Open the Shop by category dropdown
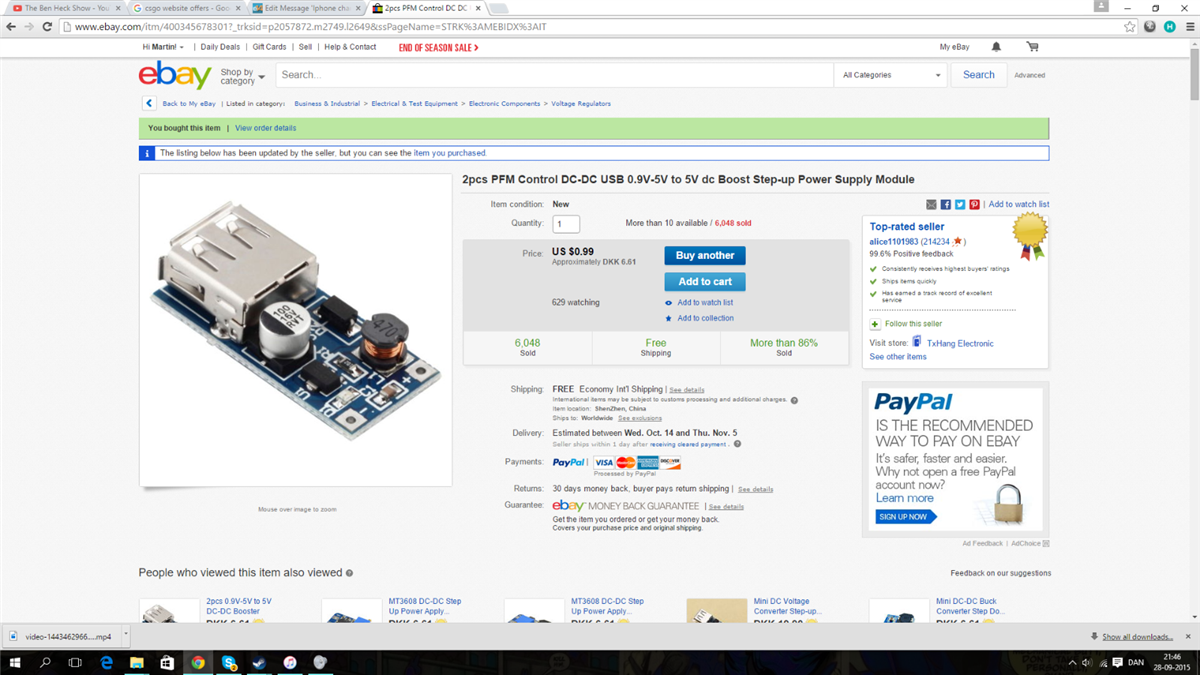Viewport: 1200px width, 675px height. click(x=243, y=76)
